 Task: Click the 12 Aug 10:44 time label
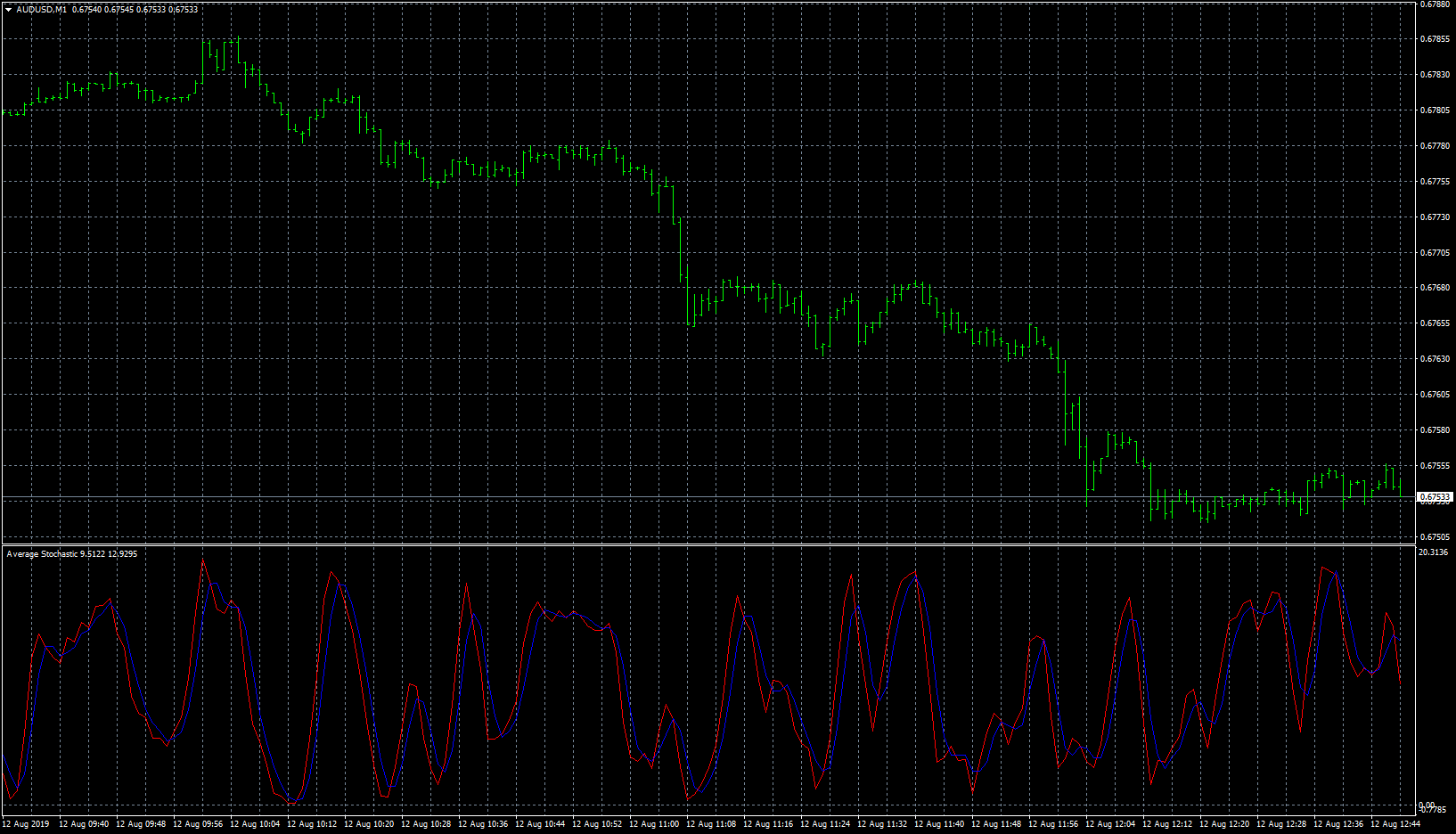pos(540,824)
